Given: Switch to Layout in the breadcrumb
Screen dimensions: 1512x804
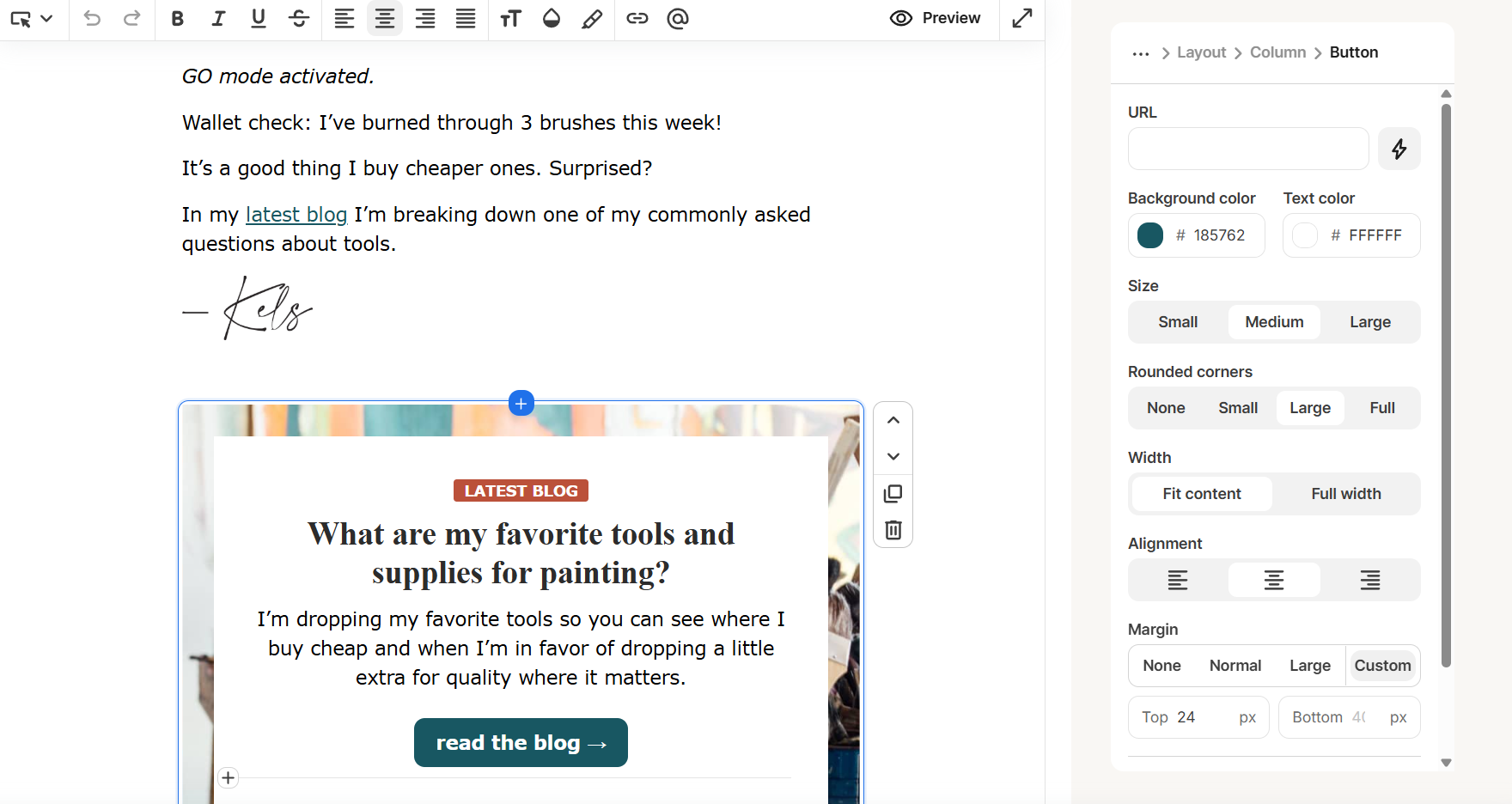Looking at the screenshot, I should [x=1200, y=52].
